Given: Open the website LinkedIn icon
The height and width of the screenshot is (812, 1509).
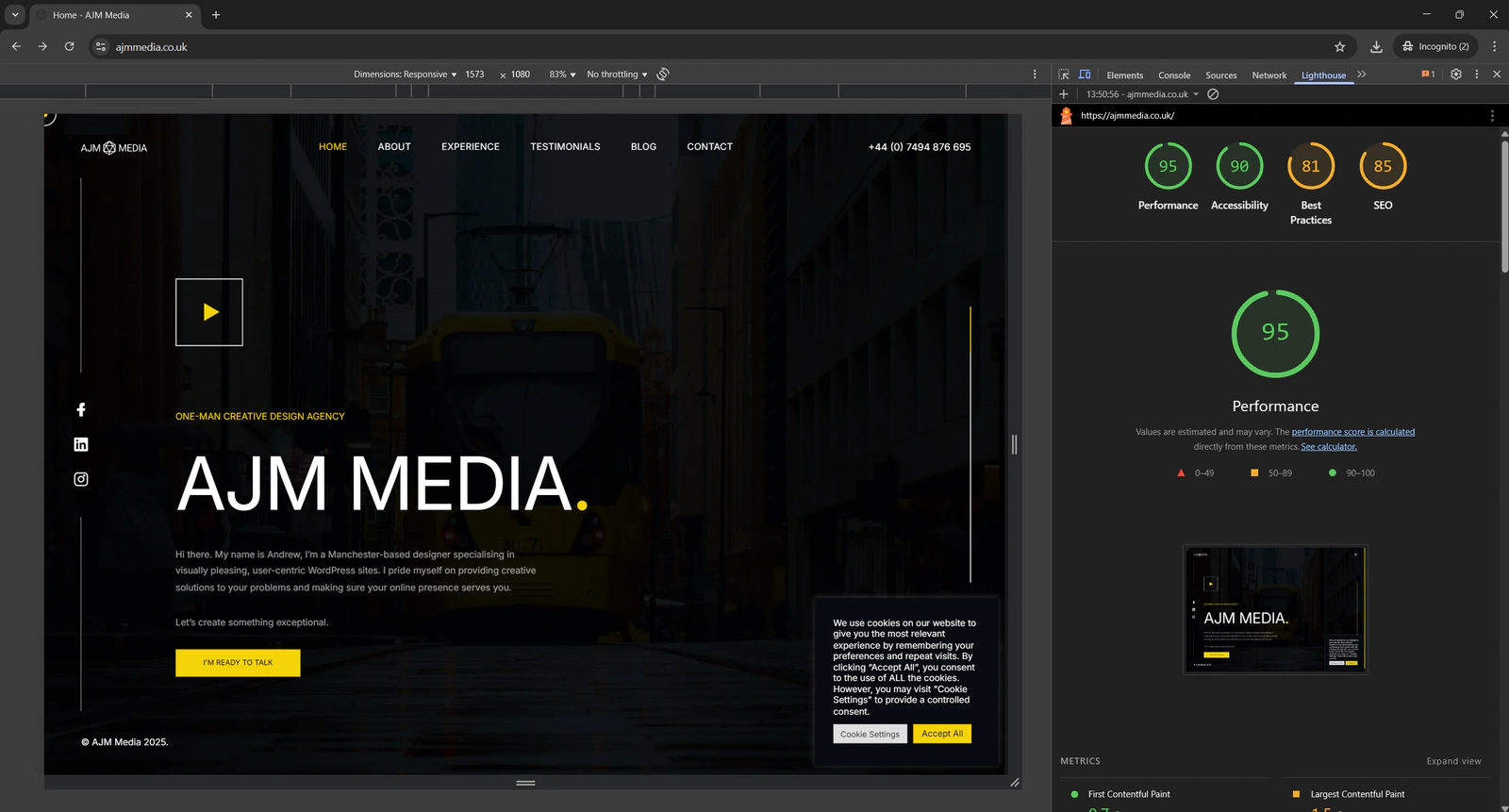Looking at the screenshot, I should click(81, 444).
